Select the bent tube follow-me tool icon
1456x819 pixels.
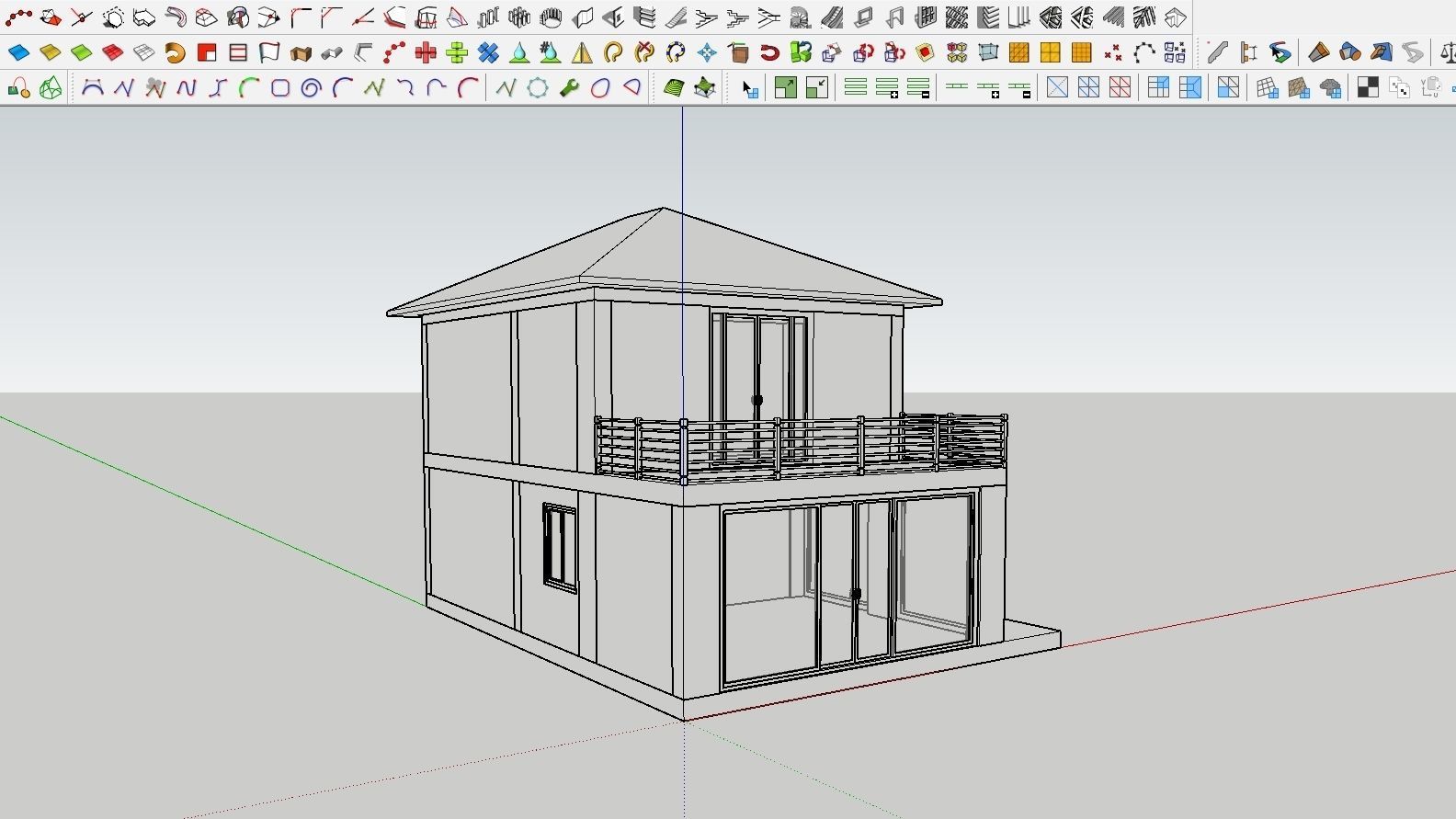pos(176,17)
